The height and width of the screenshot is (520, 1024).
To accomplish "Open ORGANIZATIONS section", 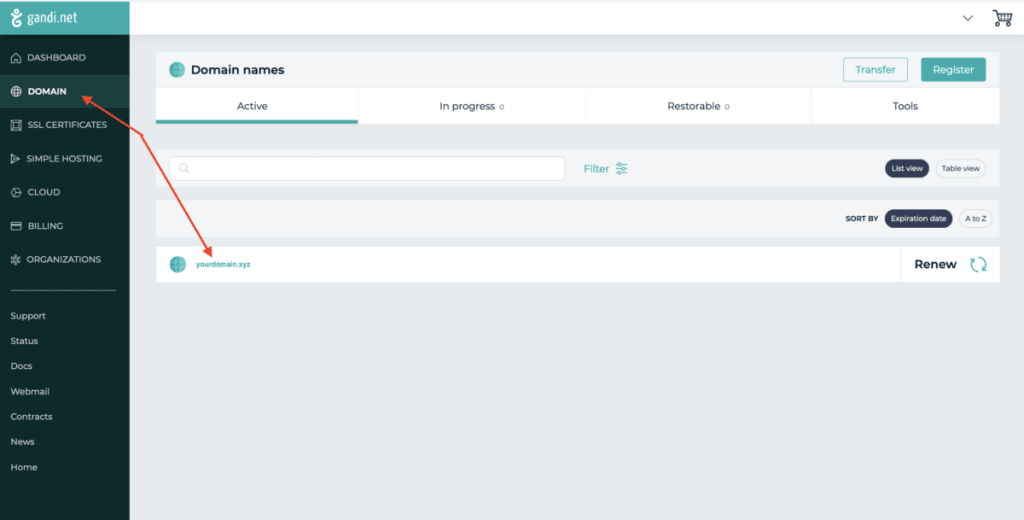I will coord(65,259).
